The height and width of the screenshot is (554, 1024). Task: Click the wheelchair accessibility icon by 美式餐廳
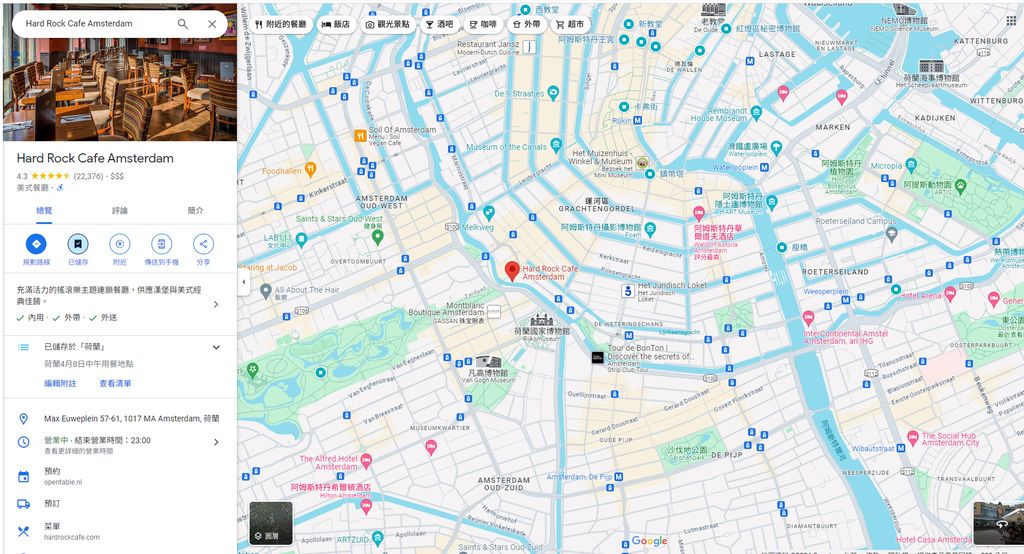[60, 187]
